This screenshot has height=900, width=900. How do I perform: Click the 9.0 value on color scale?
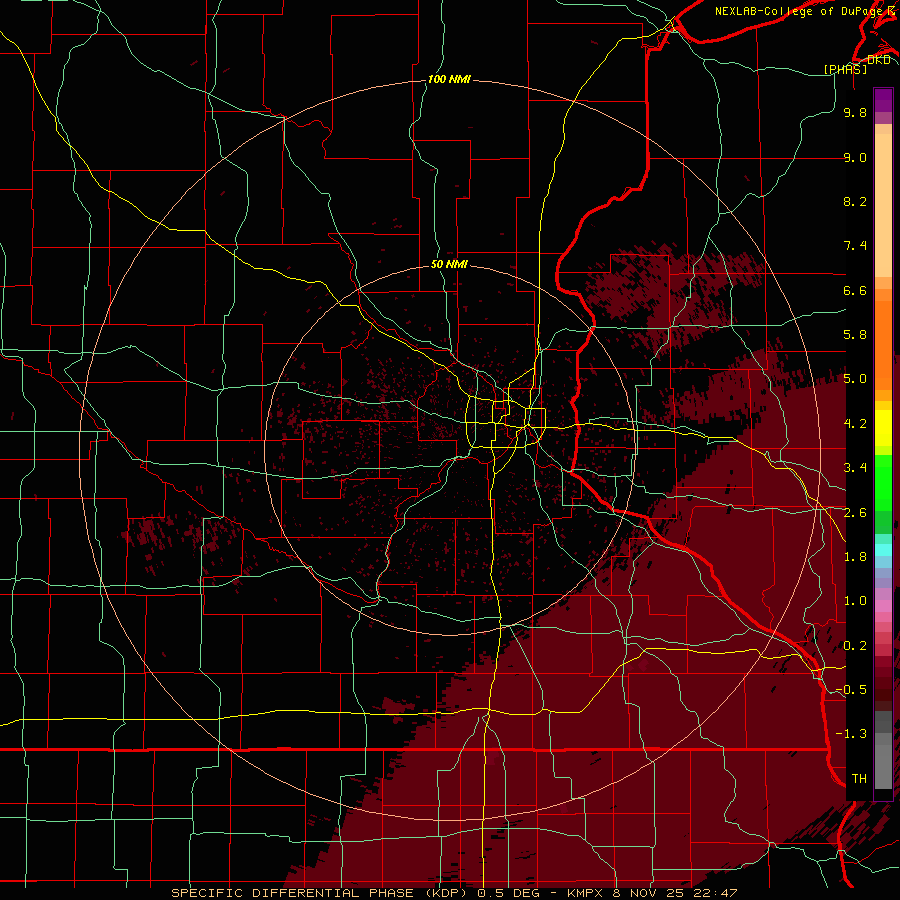coord(855,157)
